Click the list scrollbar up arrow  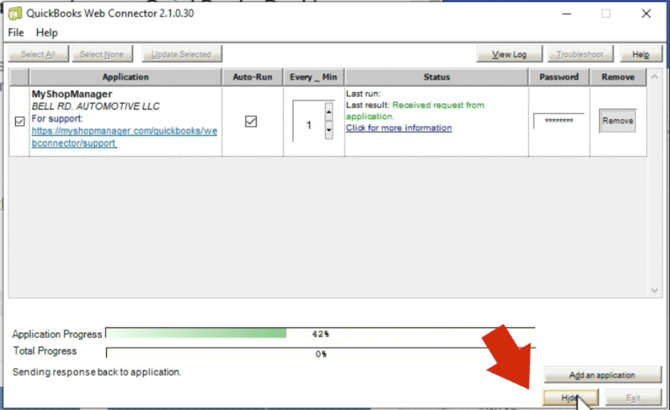(654, 77)
